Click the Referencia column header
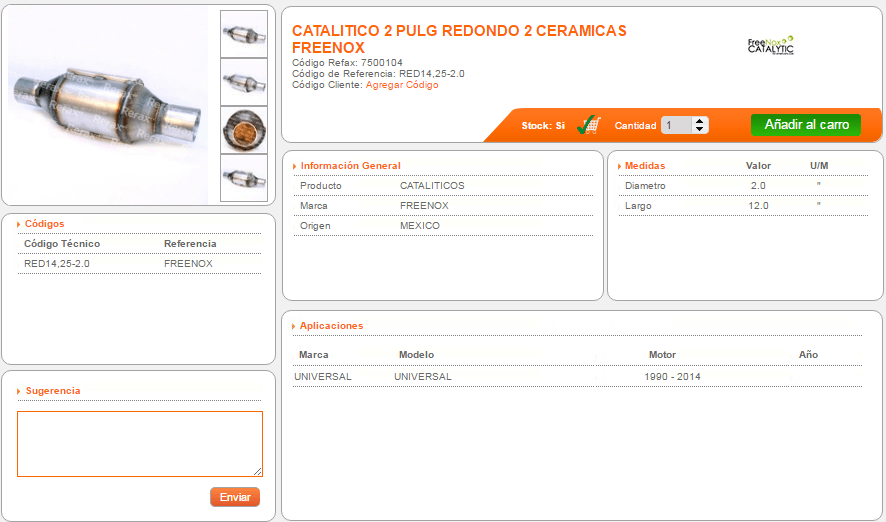This screenshot has width=886, height=522. (x=190, y=243)
